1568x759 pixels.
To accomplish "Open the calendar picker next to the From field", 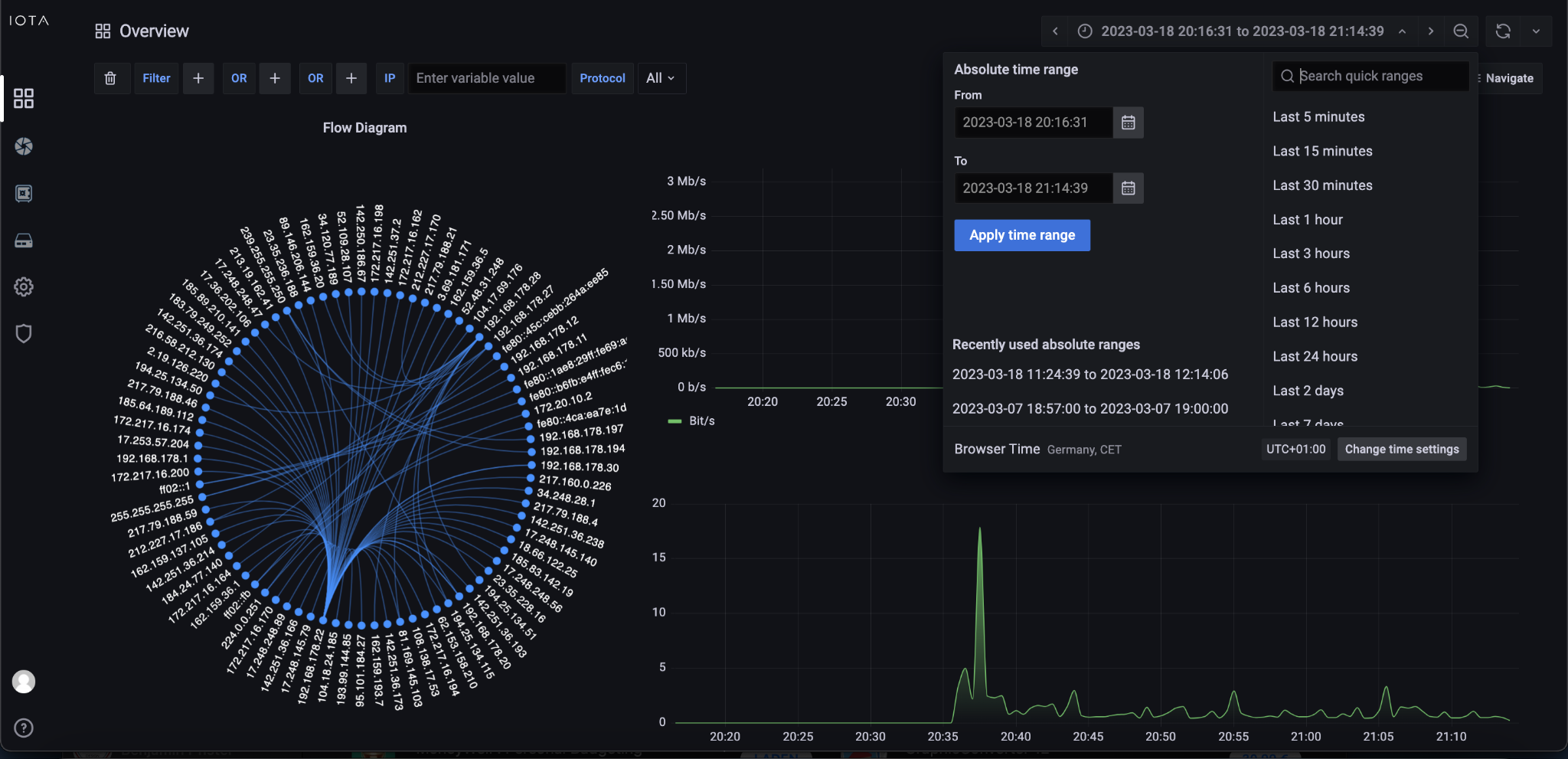I will click(1128, 123).
